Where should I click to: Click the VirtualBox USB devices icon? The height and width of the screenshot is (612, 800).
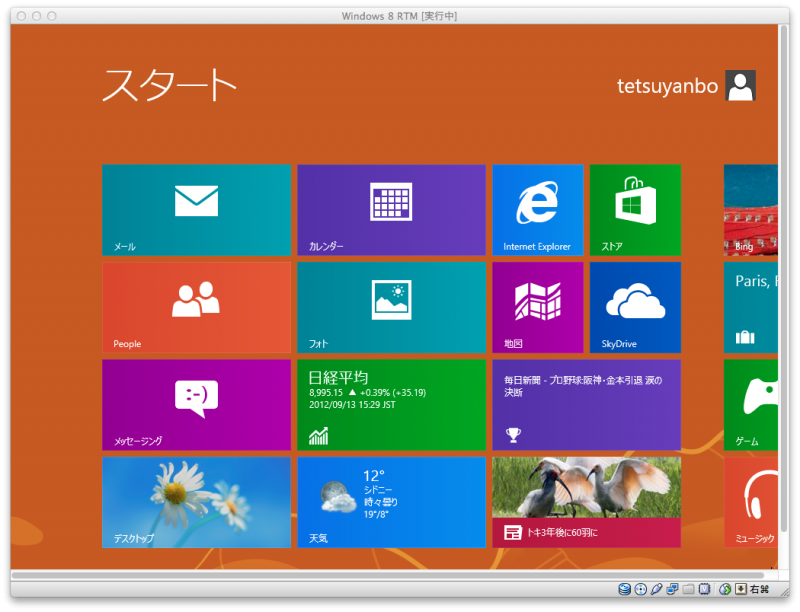(x=657, y=590)
